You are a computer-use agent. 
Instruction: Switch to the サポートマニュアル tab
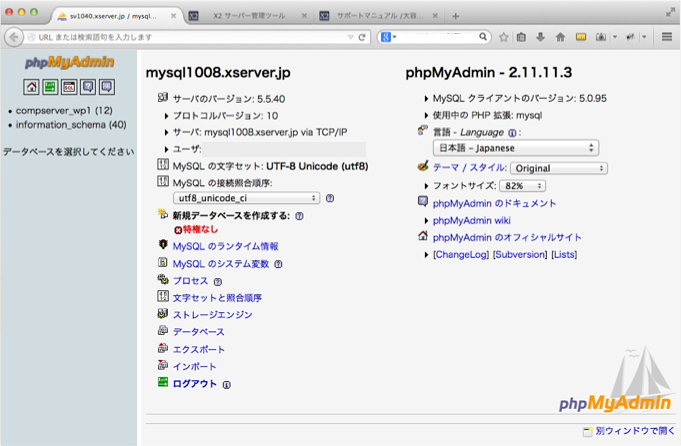pos(380,16)
